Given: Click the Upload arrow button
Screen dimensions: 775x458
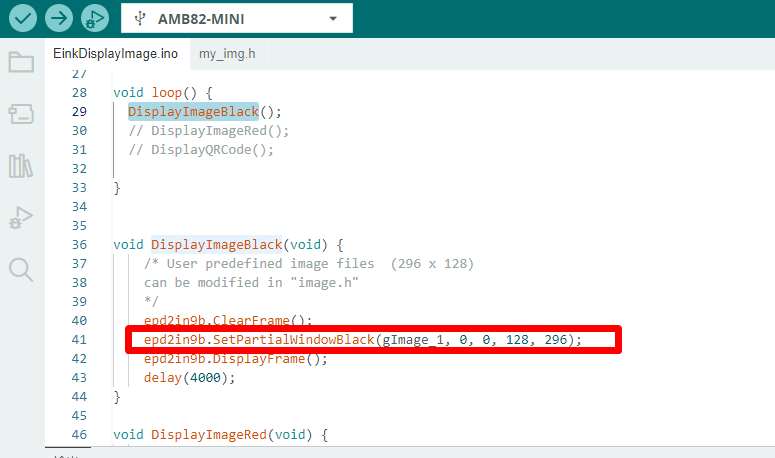Looking at the screenshot, I should click(x=59, y=18).
